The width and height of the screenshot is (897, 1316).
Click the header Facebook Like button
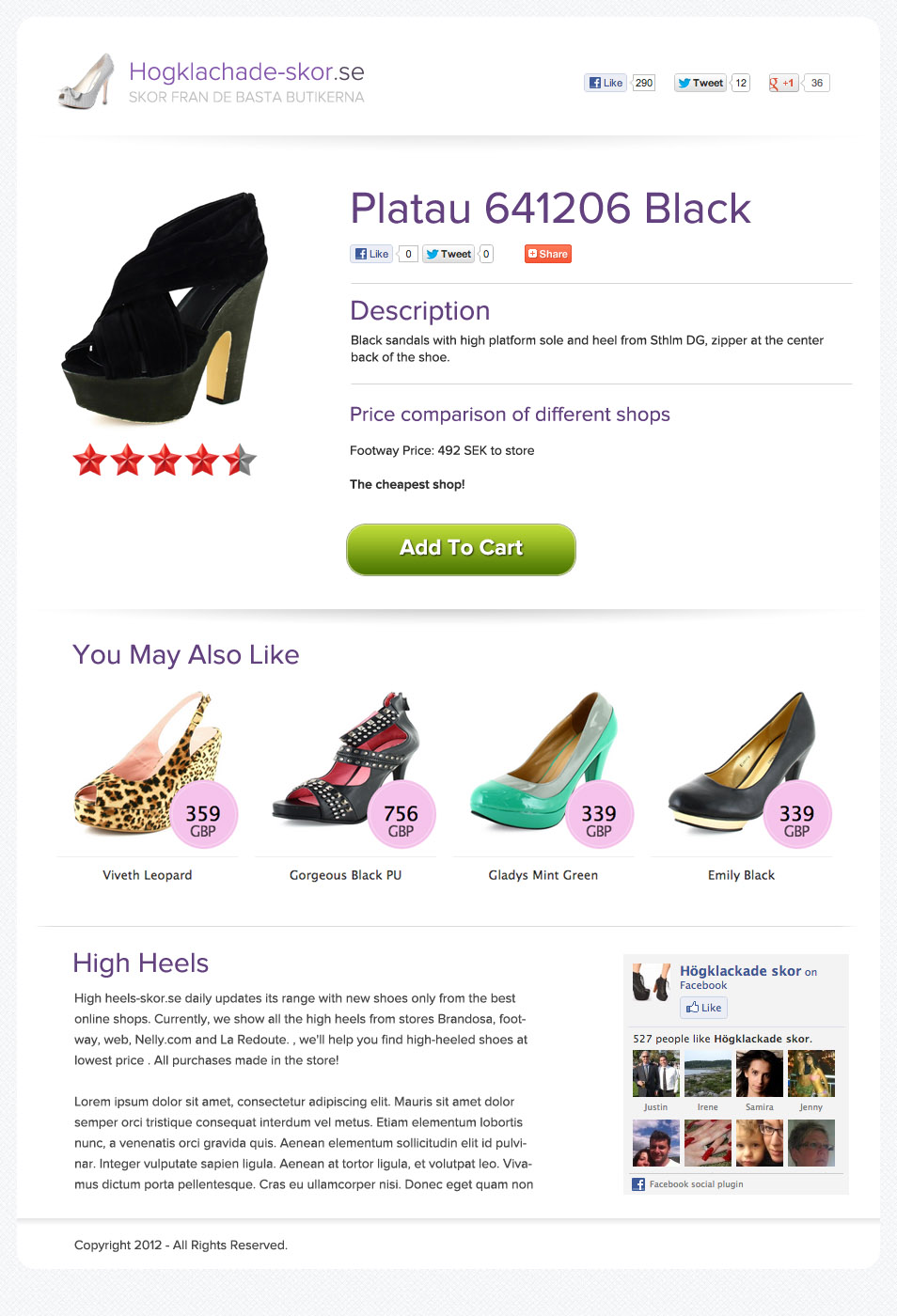click(x=606, y=83)
